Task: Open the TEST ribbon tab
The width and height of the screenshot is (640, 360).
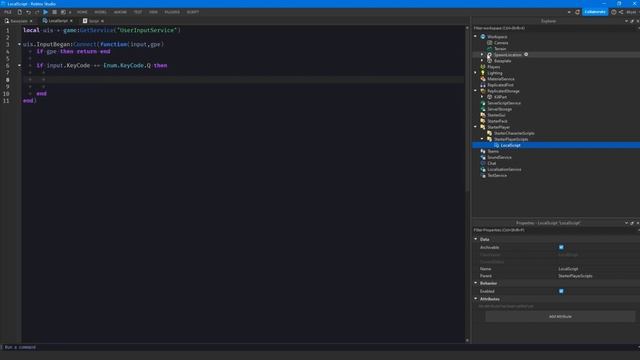Action: click(x=138, y=12)
